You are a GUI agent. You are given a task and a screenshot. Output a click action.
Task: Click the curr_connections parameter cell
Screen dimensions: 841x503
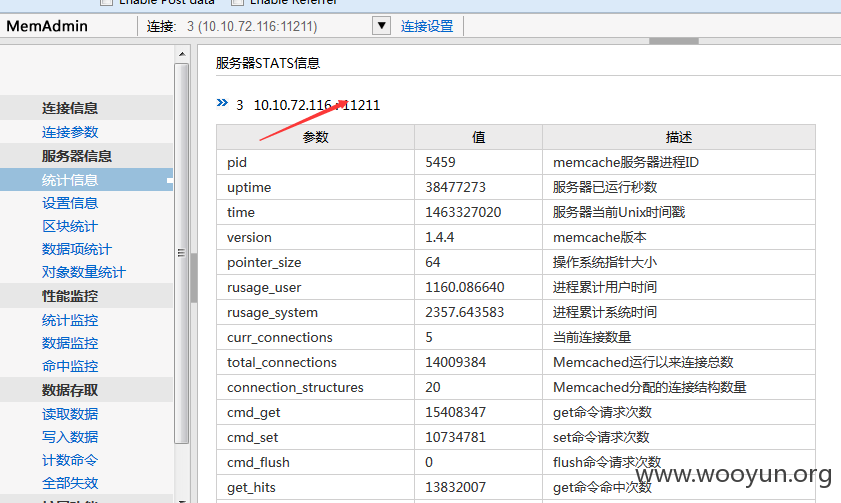click(x=315, y=337)
